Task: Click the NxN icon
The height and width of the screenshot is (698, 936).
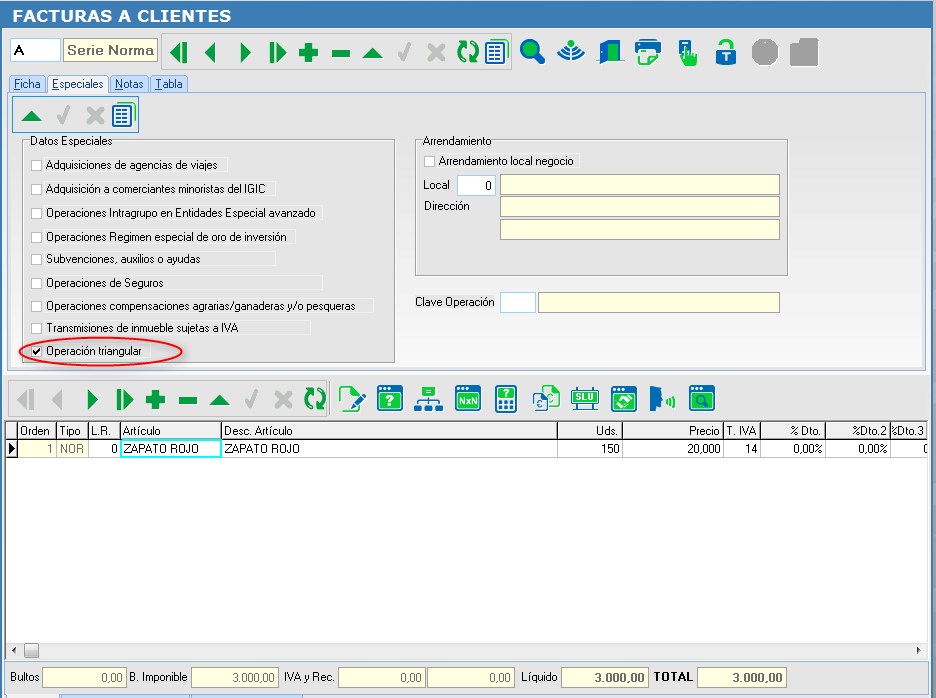Action: (x=467, y=398)
